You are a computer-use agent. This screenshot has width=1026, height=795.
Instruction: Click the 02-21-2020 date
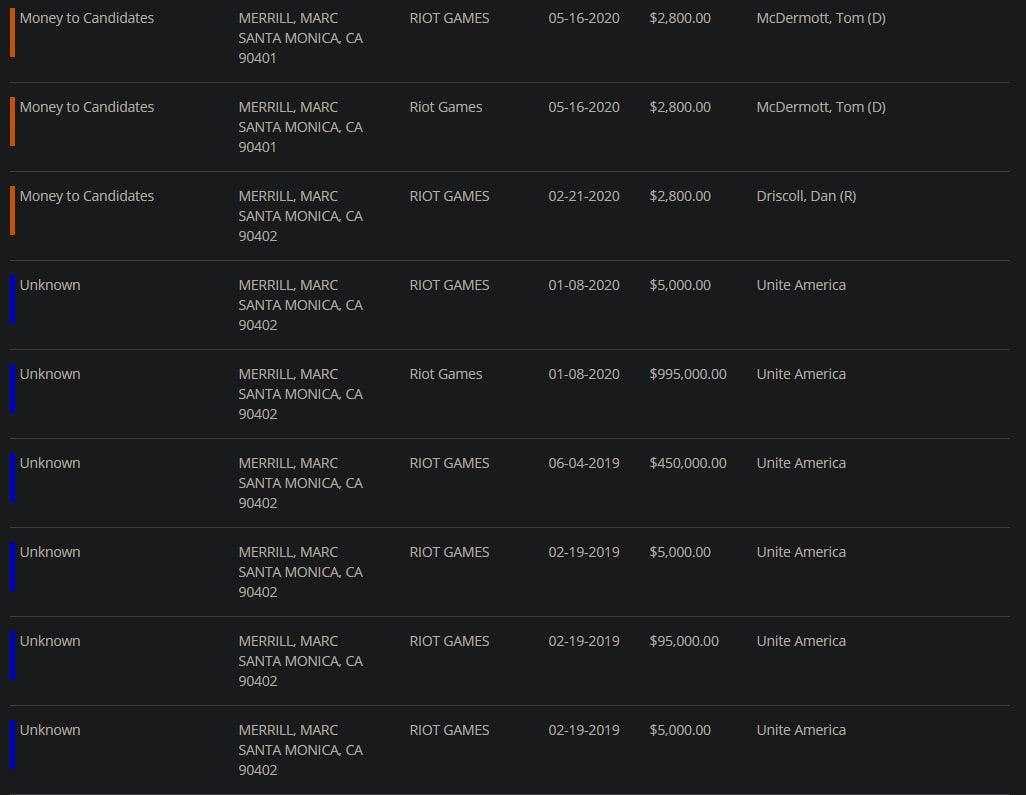click(x=584, y=196)
